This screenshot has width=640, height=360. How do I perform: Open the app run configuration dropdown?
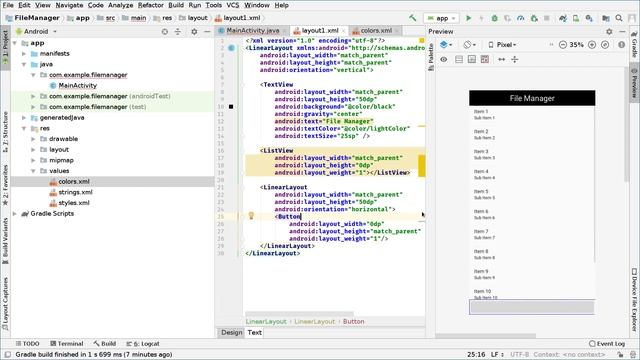click(x=441, y=18)
